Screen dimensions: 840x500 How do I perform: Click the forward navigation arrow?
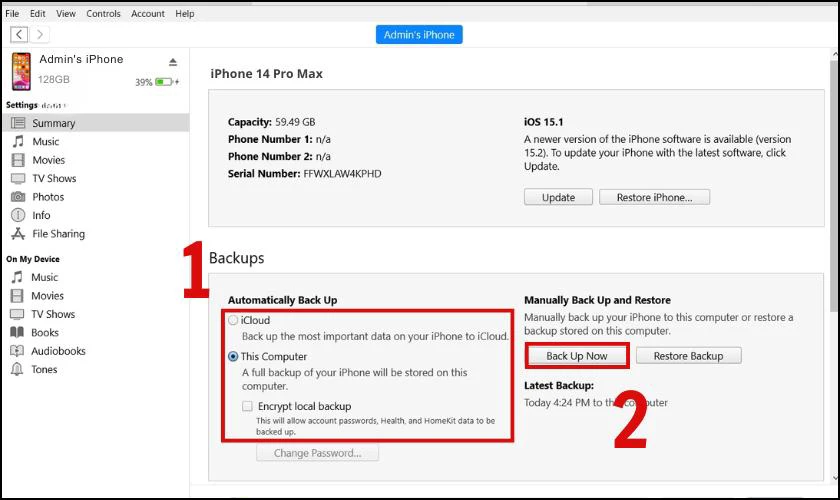pyautogui.click(x=40, y=35)
